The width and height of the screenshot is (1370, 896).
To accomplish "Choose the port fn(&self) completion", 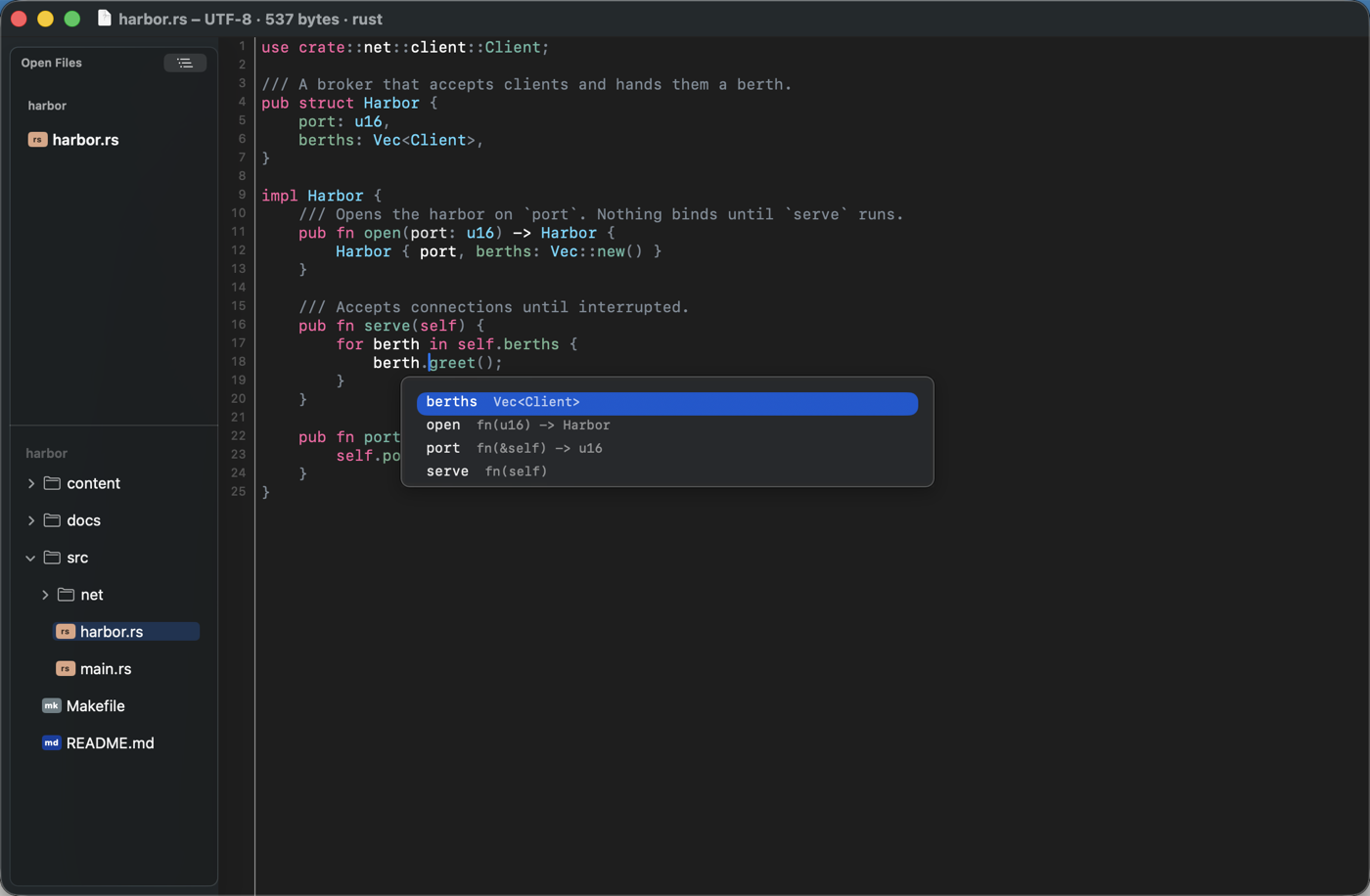I will [x=667, y=448].
